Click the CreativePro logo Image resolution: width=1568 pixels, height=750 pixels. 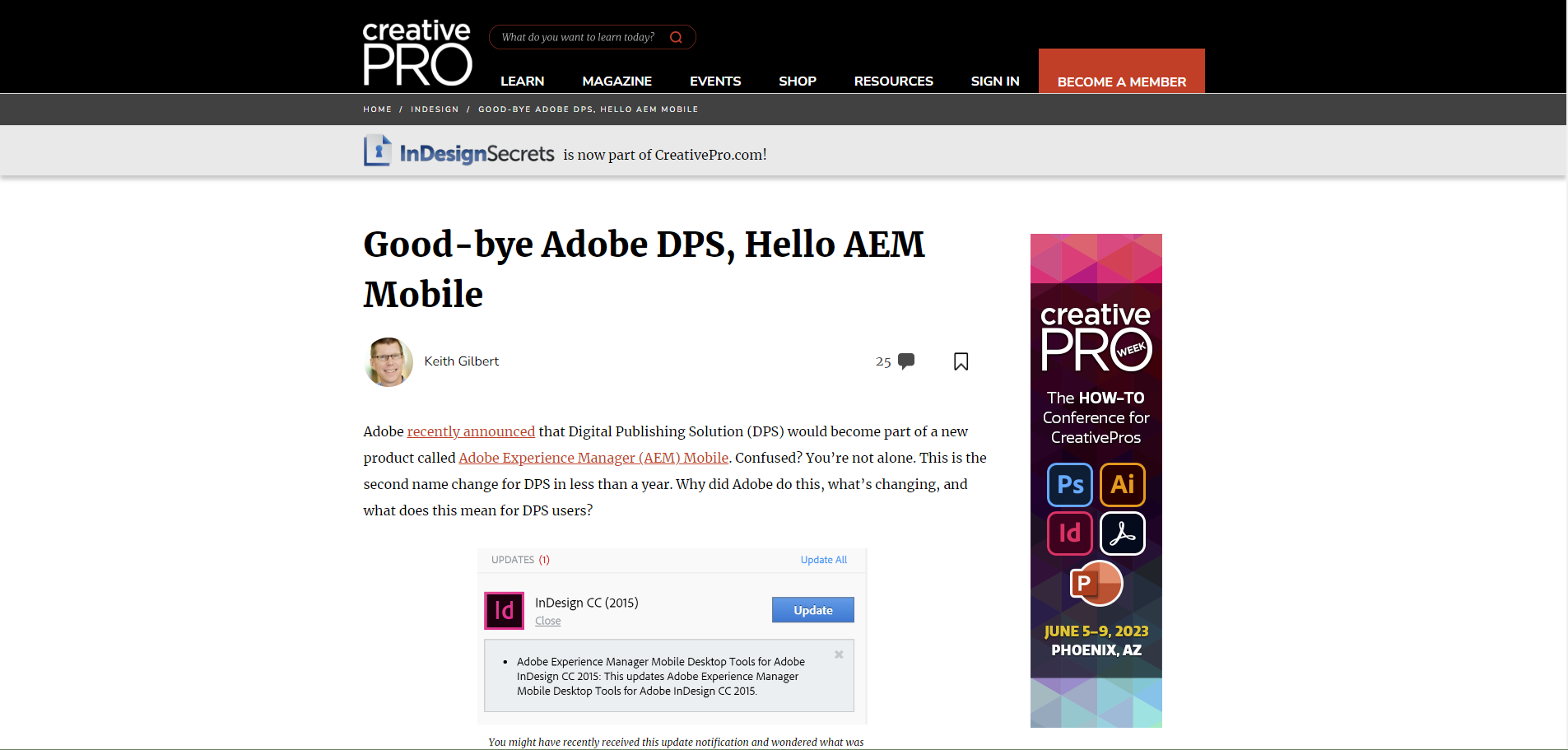click(417, 53)
